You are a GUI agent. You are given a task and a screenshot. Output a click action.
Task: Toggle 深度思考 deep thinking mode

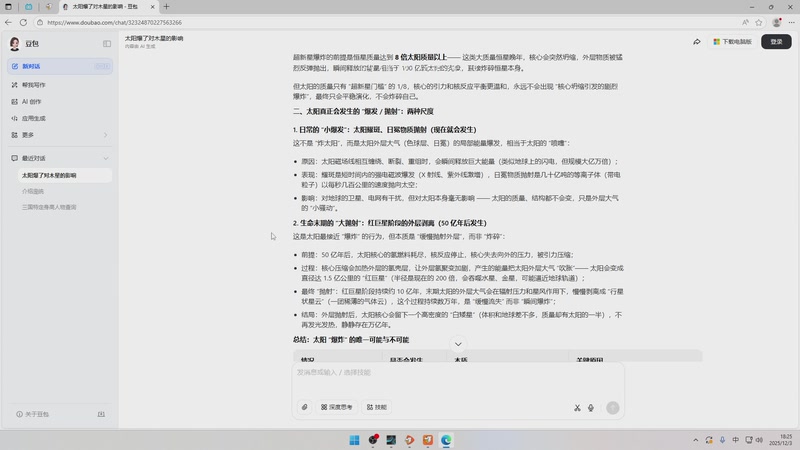point(337,407)
